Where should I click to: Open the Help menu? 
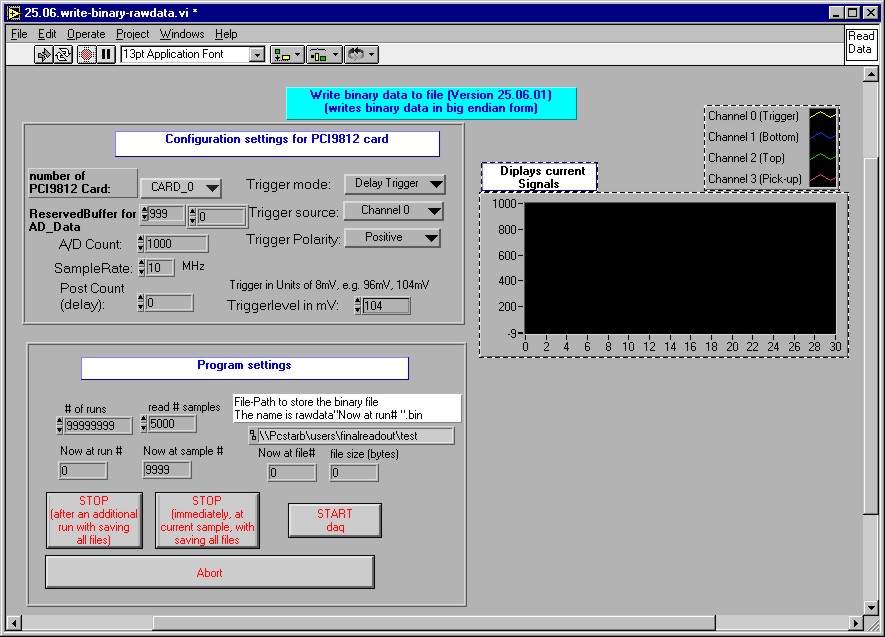(226, 34)
